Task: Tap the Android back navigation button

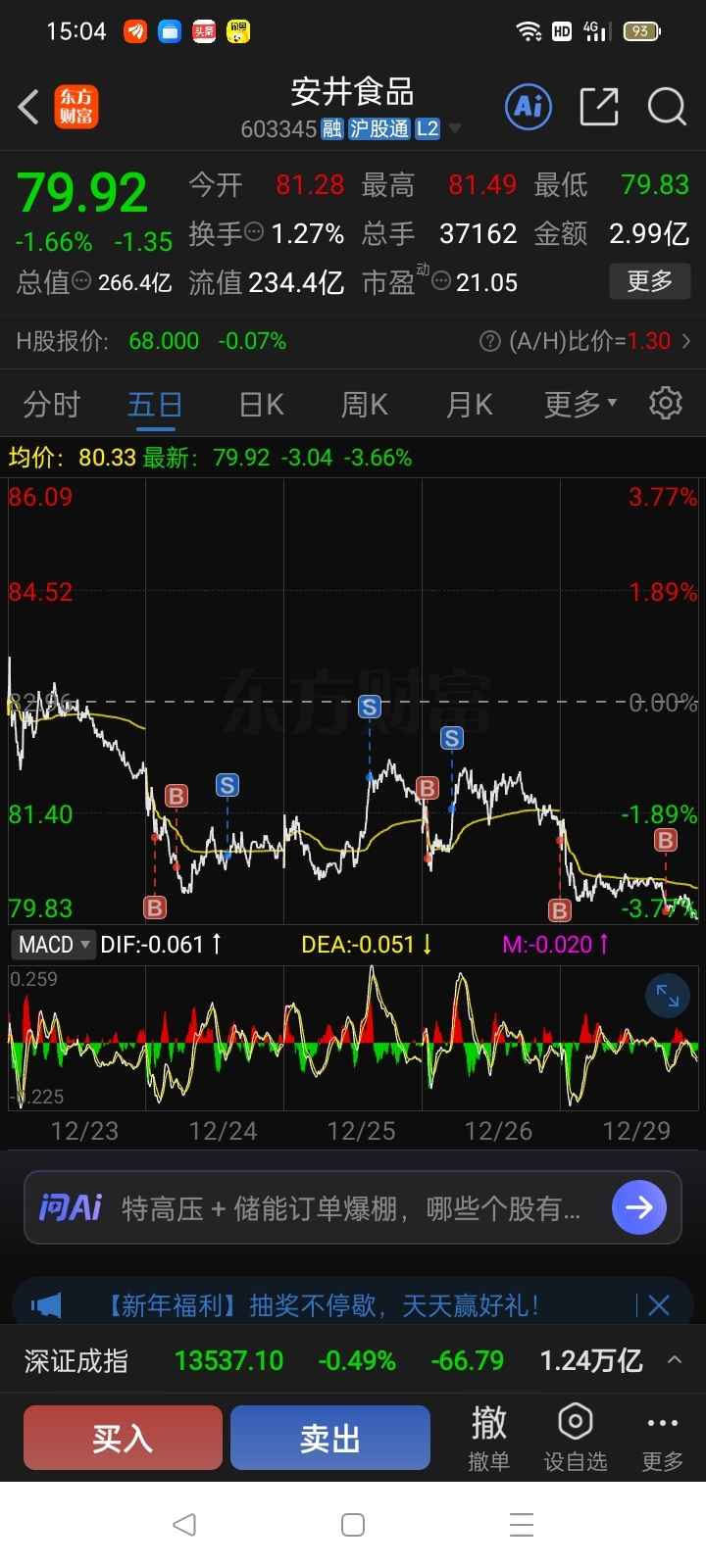Action: coord(183,1525)
